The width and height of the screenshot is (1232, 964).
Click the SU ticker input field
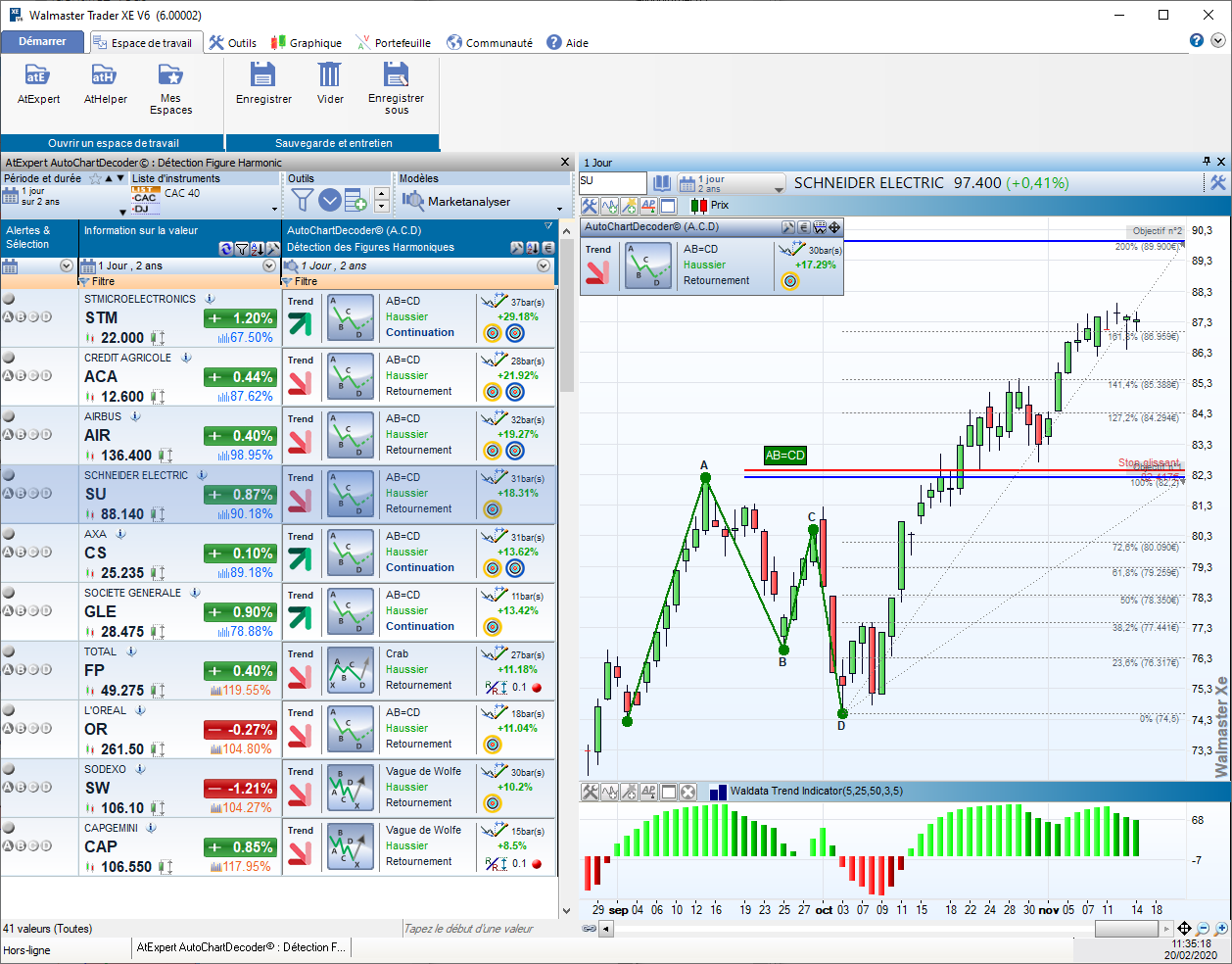(612, 182)
